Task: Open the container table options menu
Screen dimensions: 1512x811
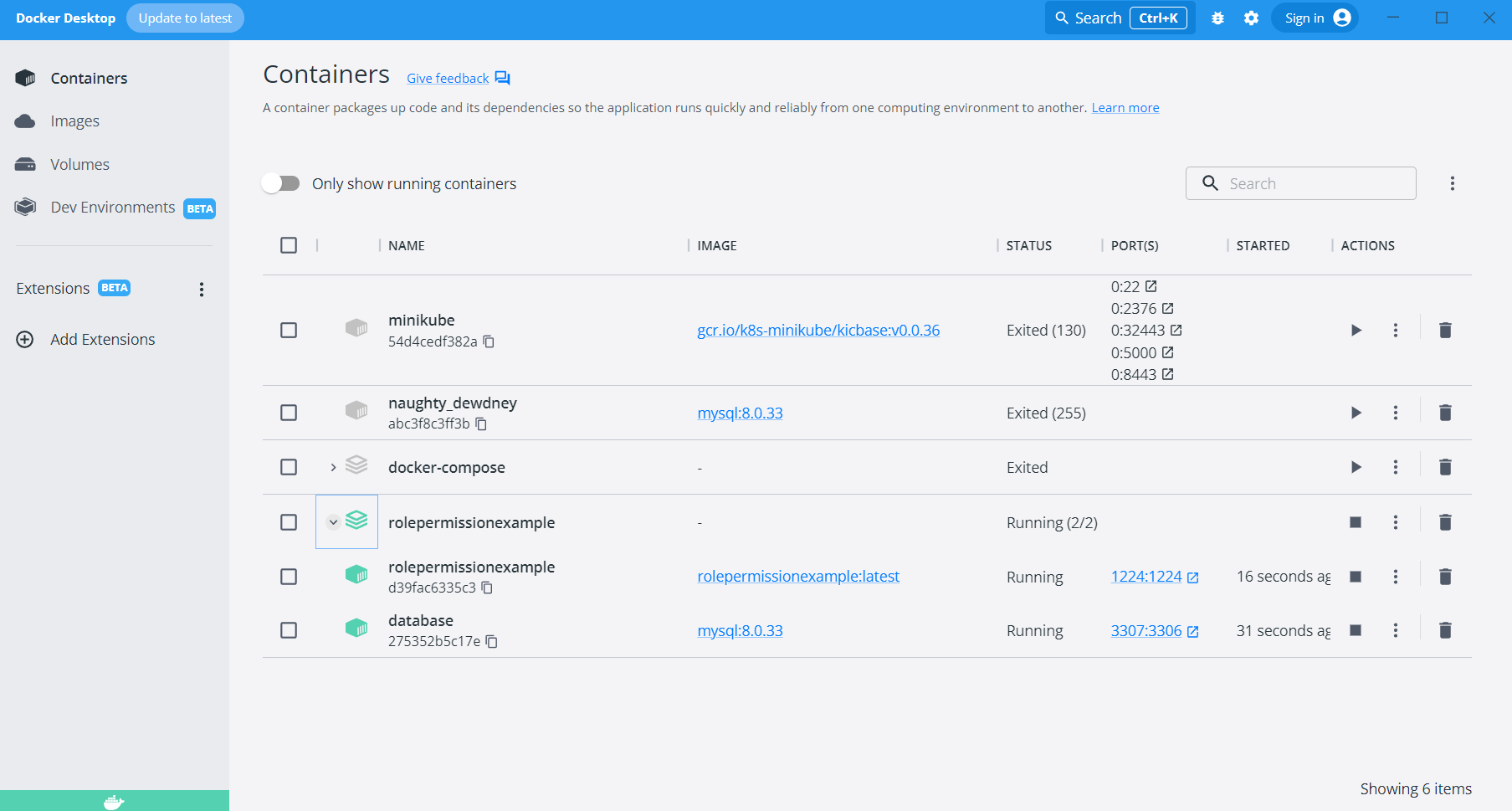Action: (1452, 183)
